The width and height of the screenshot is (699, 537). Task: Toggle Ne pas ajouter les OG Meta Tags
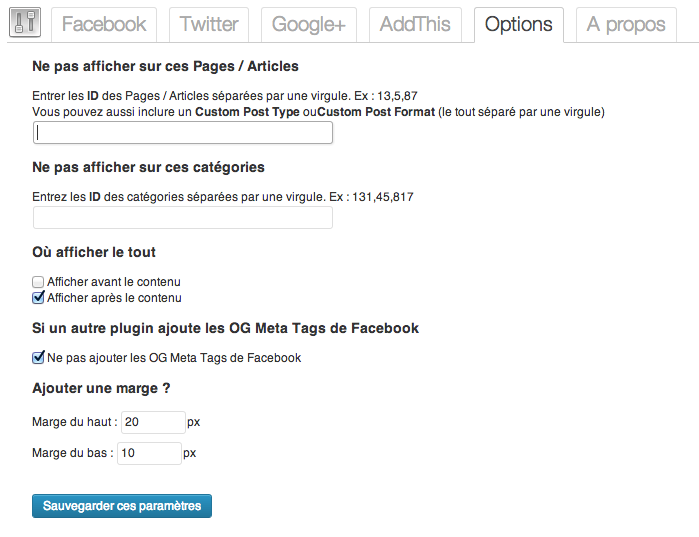[38, 357]
